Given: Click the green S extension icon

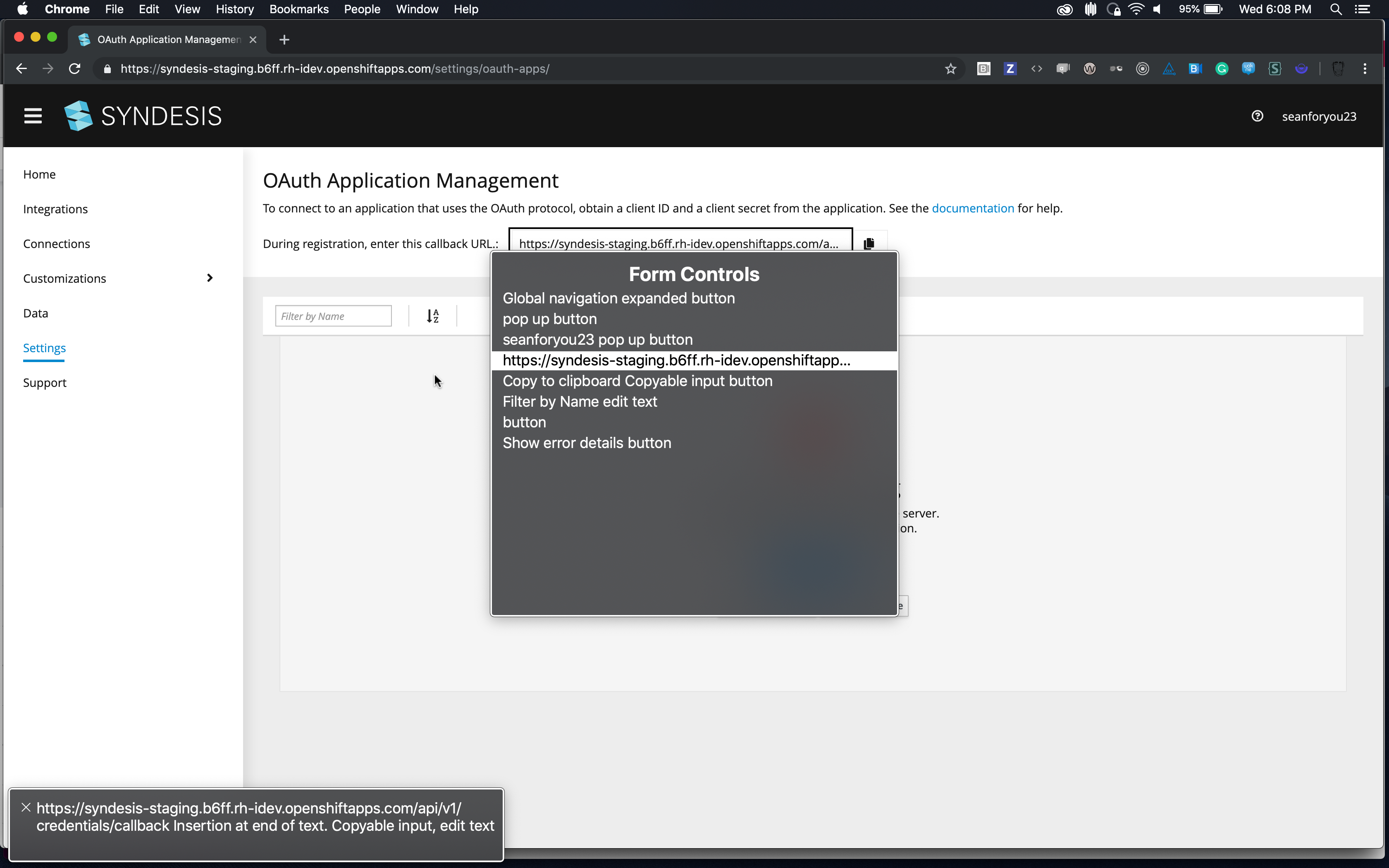Looking at the screenshot, I should click(x=1274, y=68).
